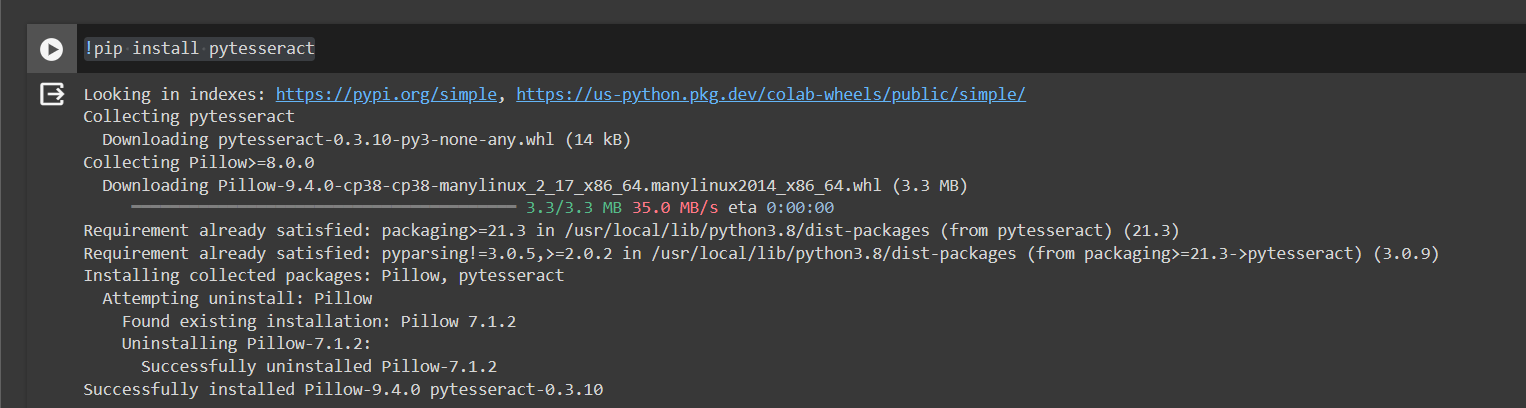Viewport: 1526px width, 408px height.
Task: Open the colab-wheels public simple link
Action: coord(771,95)
